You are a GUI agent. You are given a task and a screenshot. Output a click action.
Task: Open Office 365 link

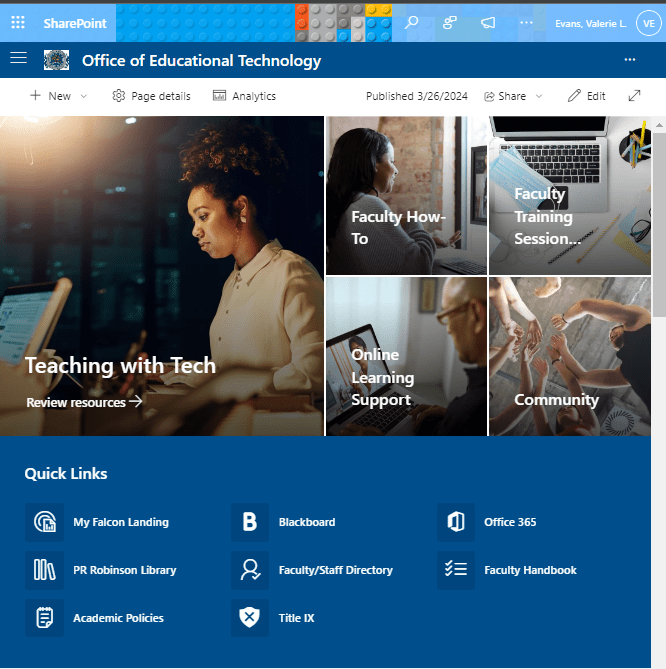[510, 522]
